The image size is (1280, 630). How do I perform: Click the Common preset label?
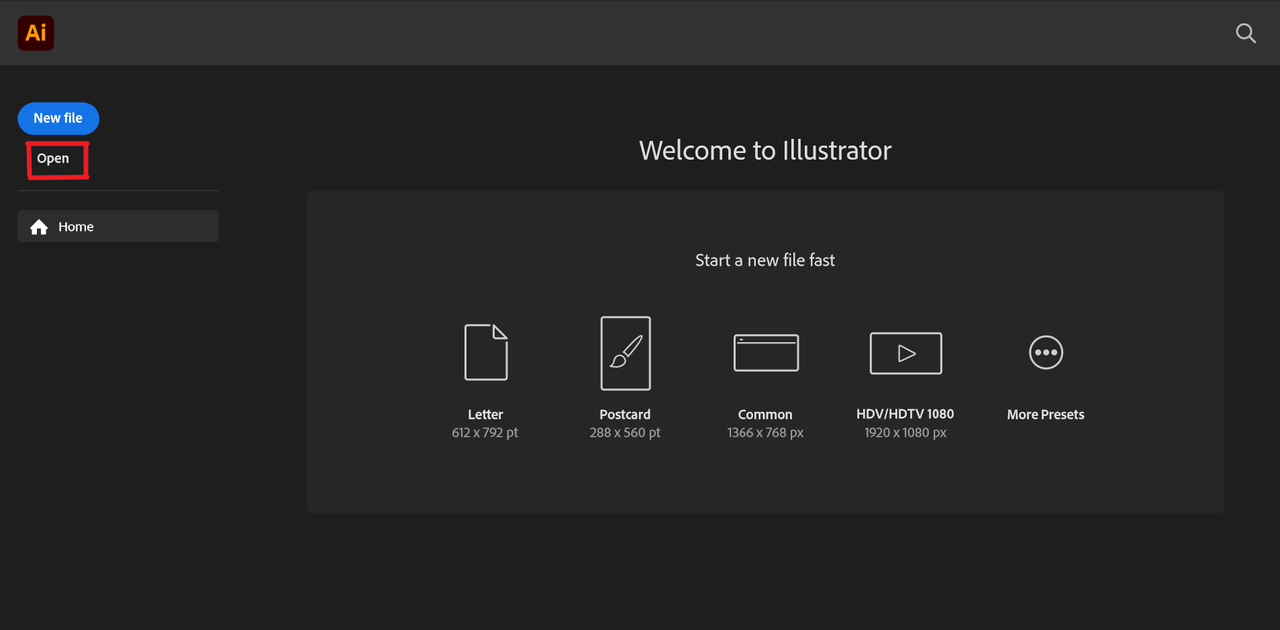[x=765, y=414]
